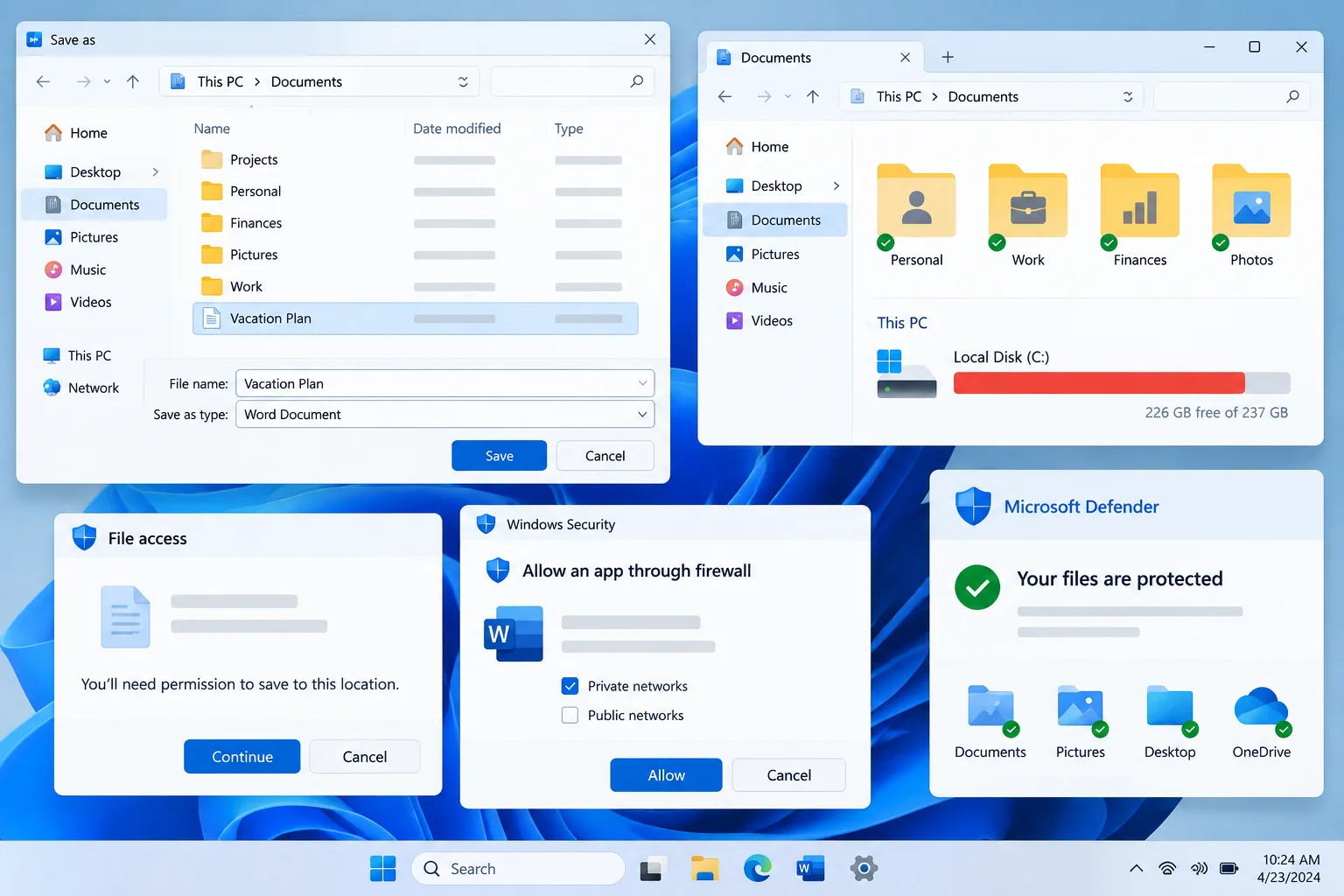The image size is (1344, 896).
Task: Go back in the Save as dialog
Action: (43, 81)
